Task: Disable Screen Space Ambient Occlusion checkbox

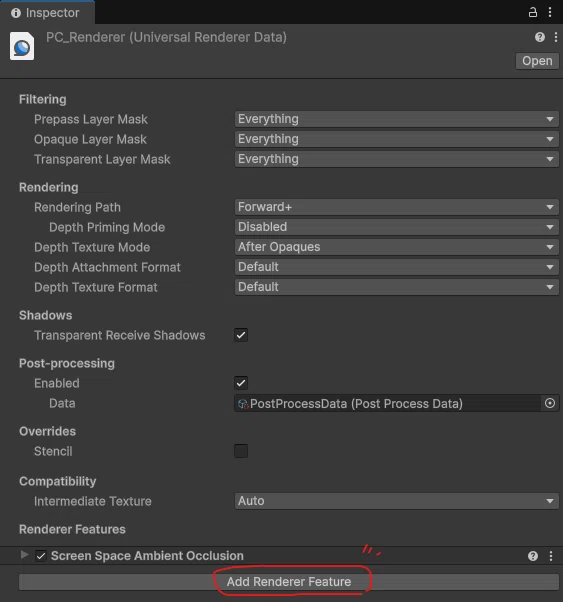Action: (41, 556)
